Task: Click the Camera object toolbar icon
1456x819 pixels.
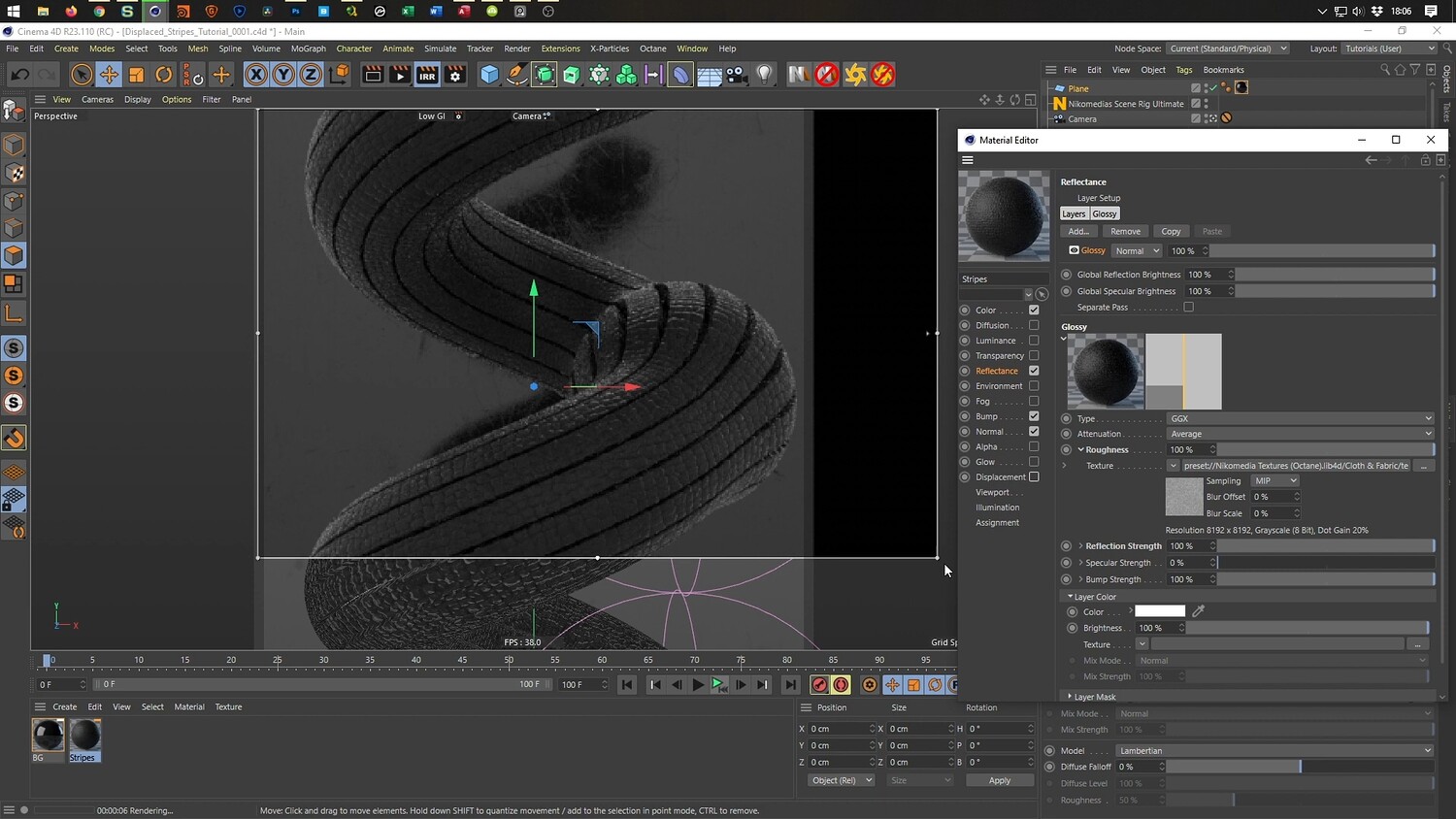Action: [737, 75]
